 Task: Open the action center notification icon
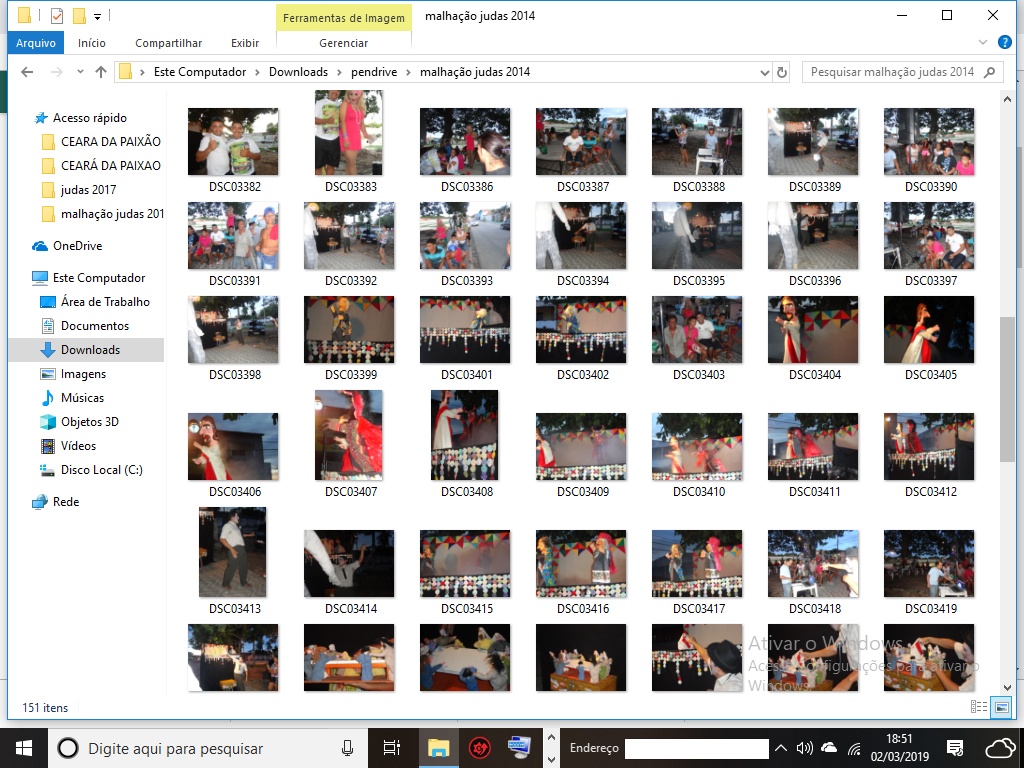(955, 748)
